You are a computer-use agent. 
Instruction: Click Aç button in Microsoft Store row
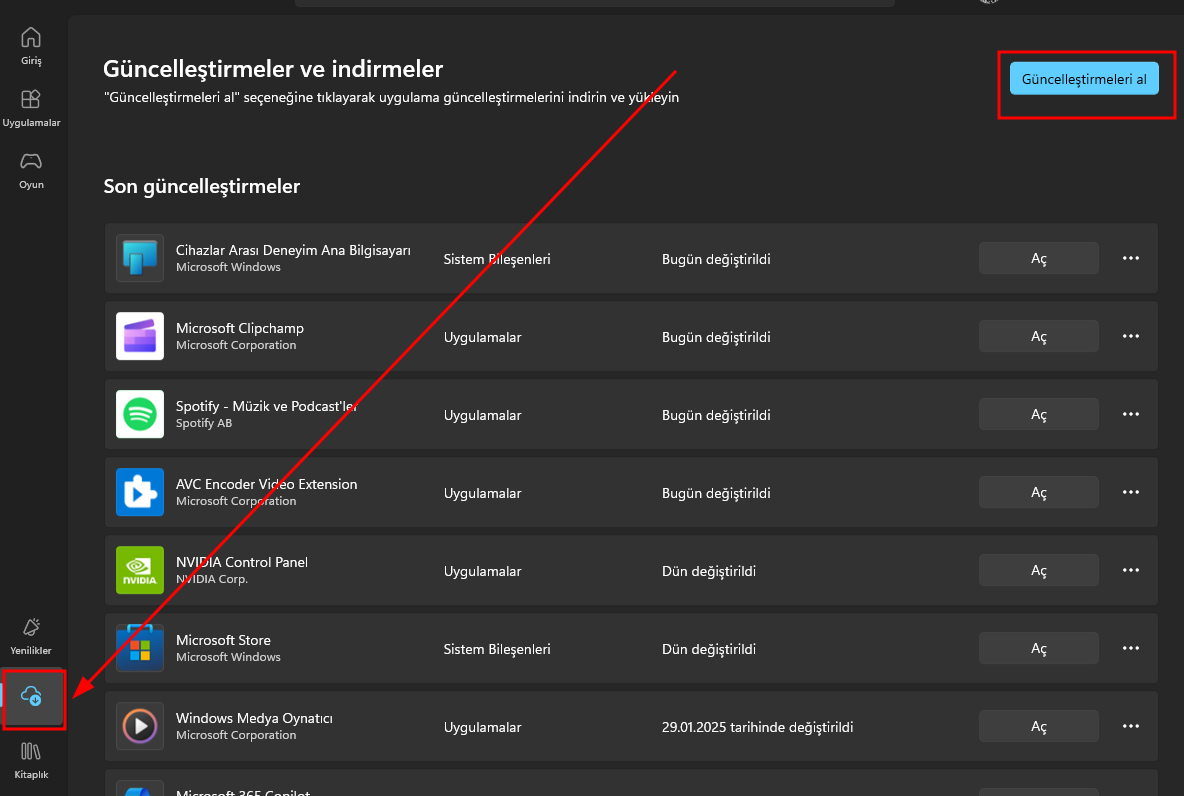pyautogui.click(x=1038, y=648)
